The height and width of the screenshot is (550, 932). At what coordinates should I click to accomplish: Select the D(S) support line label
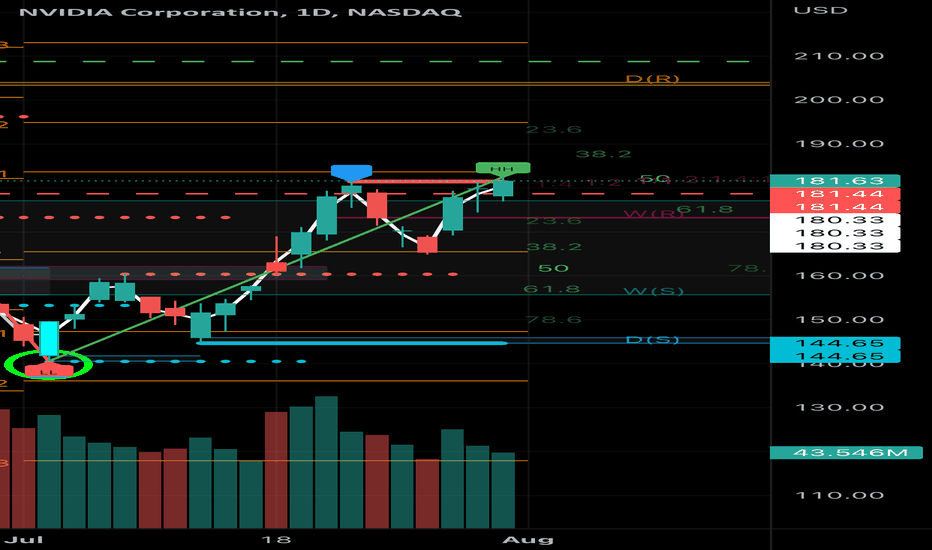coord(652,340)
